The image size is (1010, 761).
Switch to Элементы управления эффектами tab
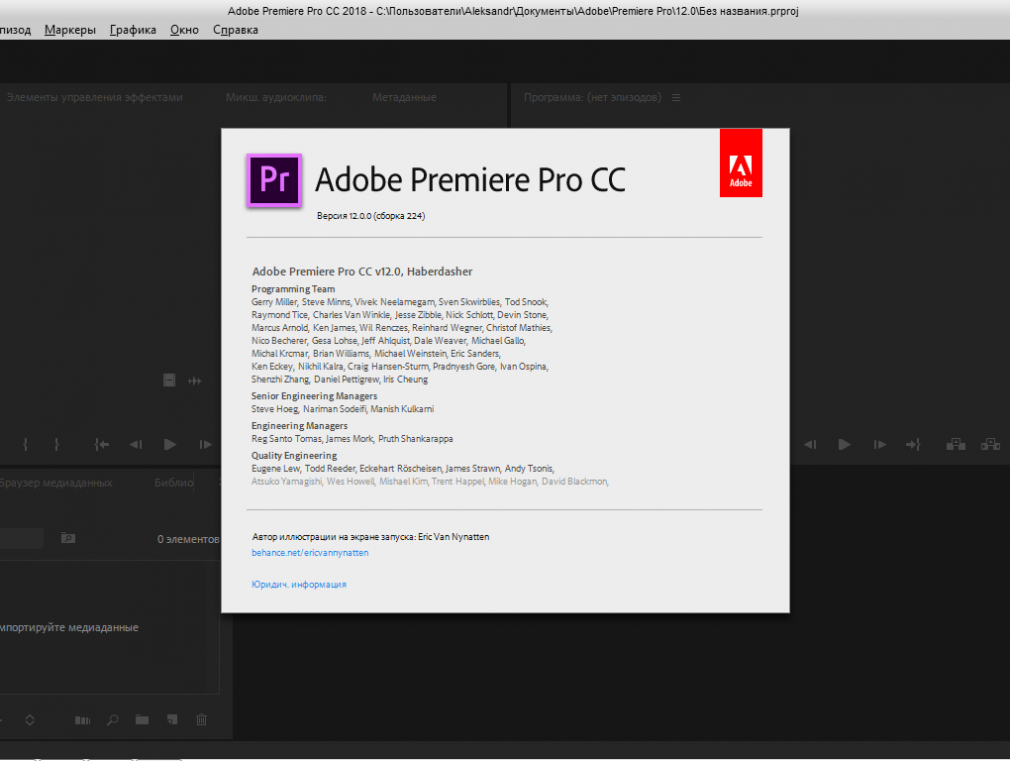(x=95, y=97)
